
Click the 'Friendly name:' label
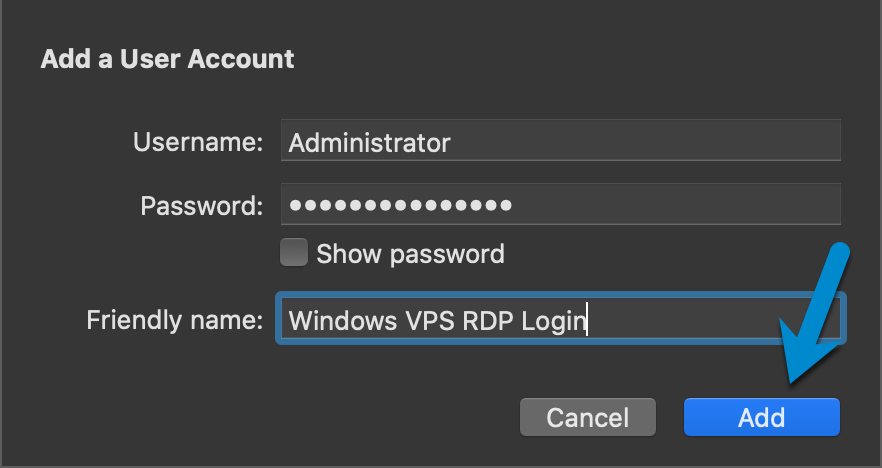(175, 320)
